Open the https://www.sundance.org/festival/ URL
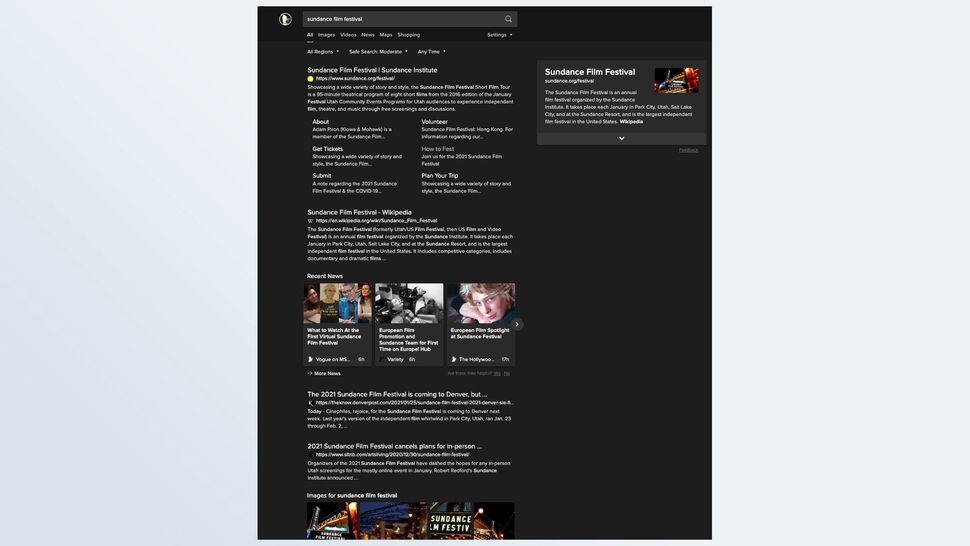 coord(355,79)
